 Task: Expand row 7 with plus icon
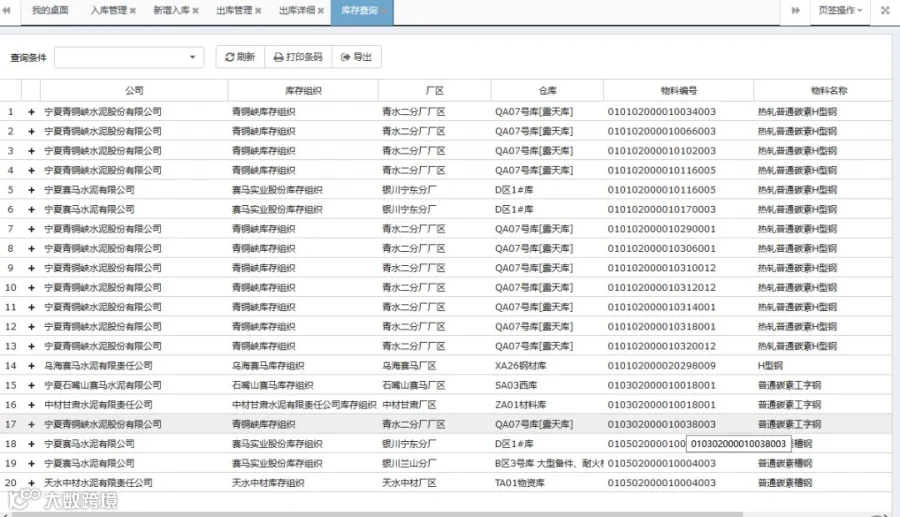tap(31, 229)
